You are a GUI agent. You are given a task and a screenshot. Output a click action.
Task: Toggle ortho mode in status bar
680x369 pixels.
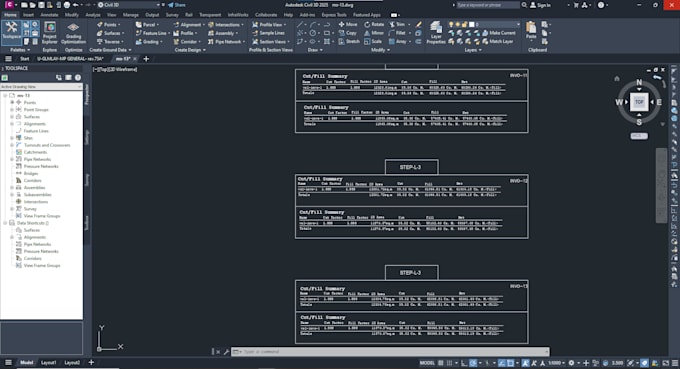(464, 363)
